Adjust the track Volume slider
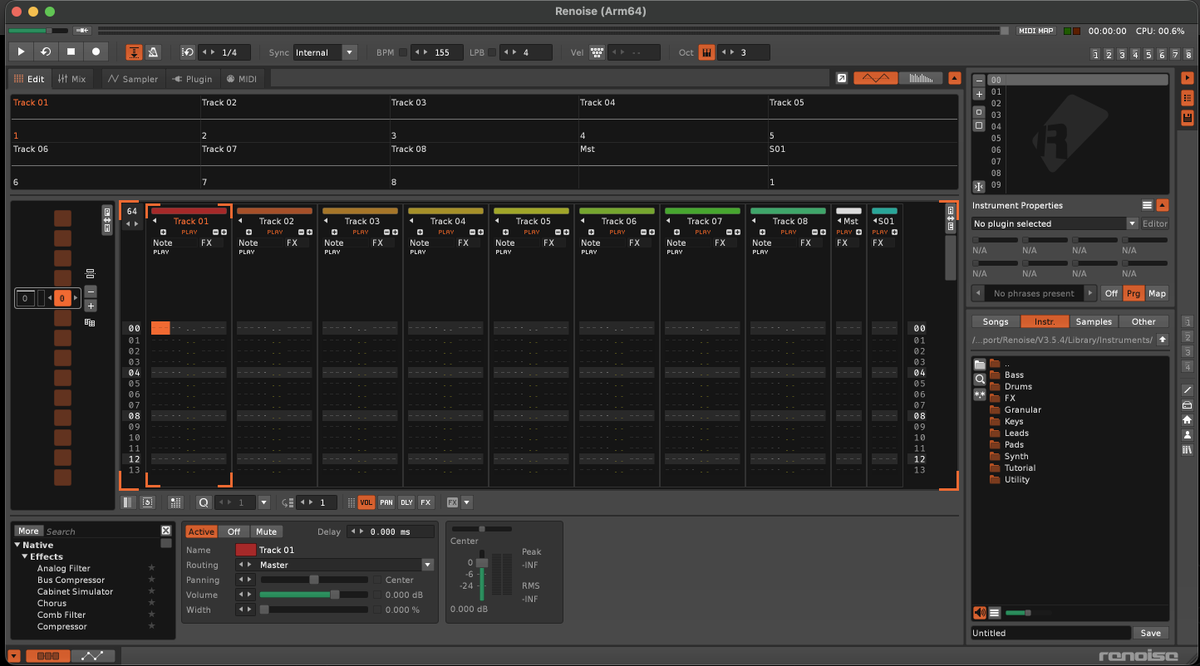The height and width of the screenshot is (666, 1200). tap(315, 594)
